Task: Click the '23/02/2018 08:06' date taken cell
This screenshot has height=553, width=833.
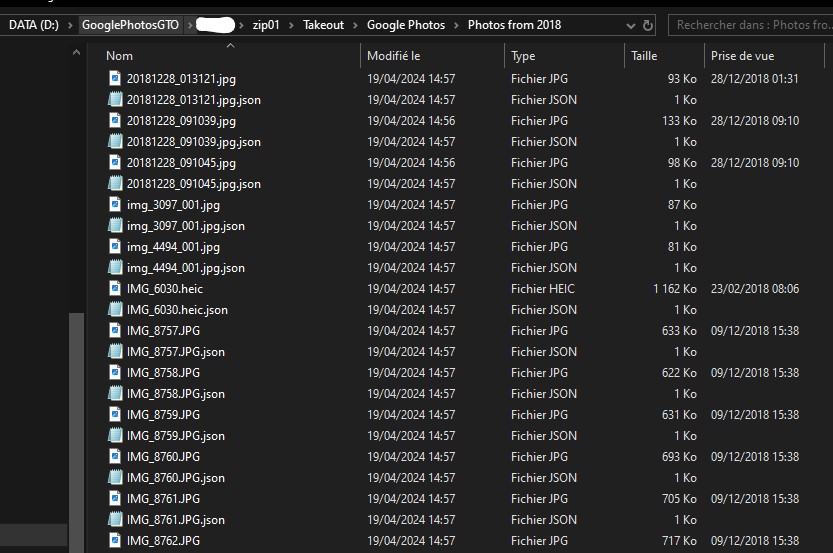Action: tap(755, 288)
